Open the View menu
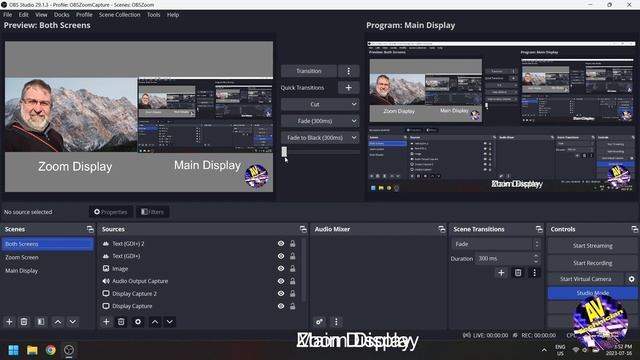Image resolution: width=640 pixels, height=360 pixels. [41, 15]
